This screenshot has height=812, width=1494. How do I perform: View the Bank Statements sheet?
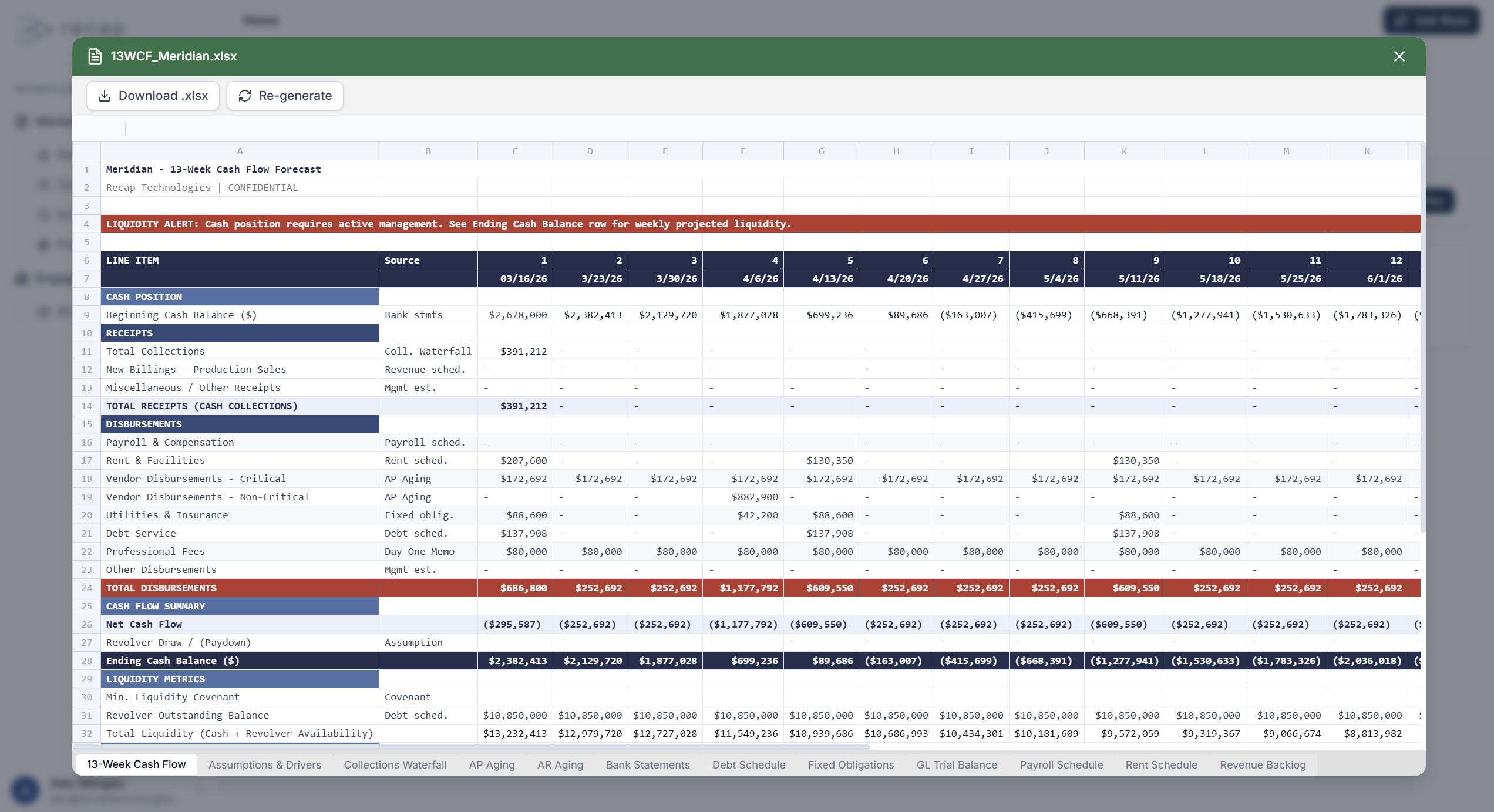[647, 764]
